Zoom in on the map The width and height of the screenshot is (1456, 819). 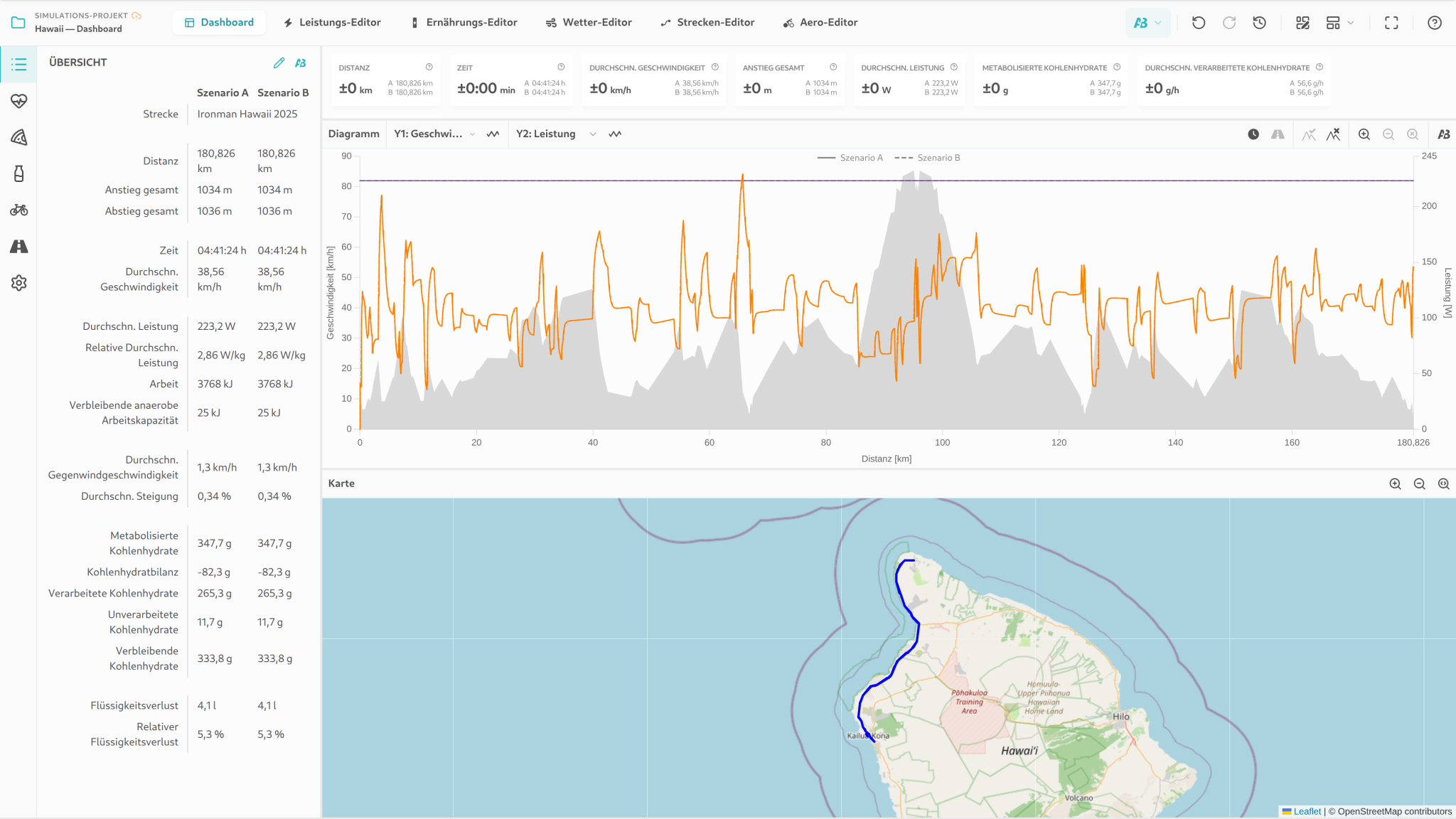[x=1396, y=483]
